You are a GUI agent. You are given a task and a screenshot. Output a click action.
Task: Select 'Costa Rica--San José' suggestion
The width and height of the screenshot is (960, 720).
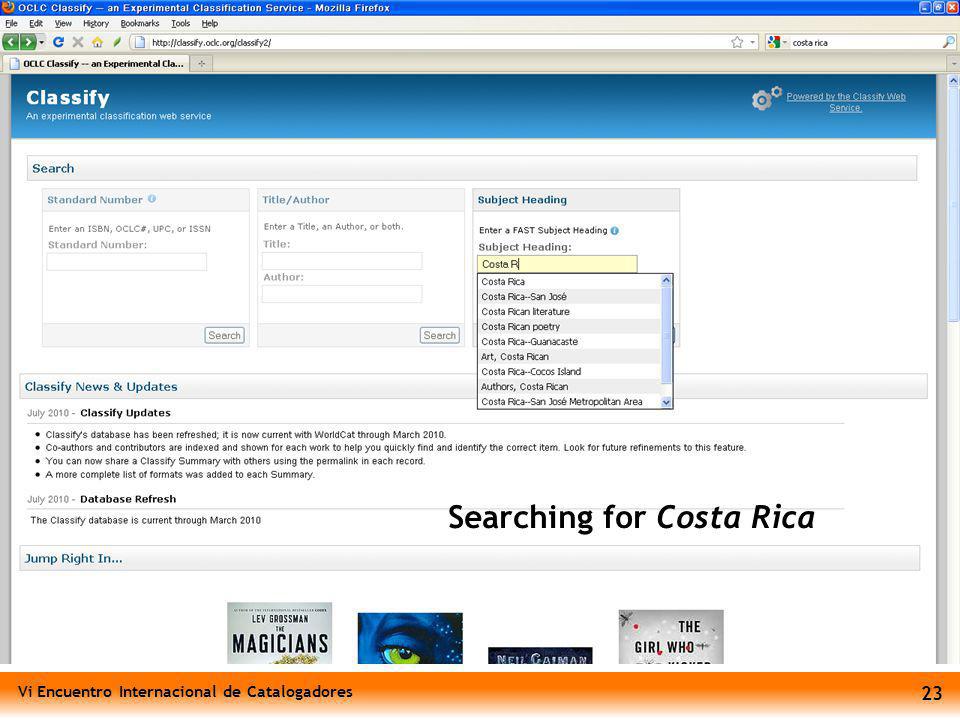point(569,296)
